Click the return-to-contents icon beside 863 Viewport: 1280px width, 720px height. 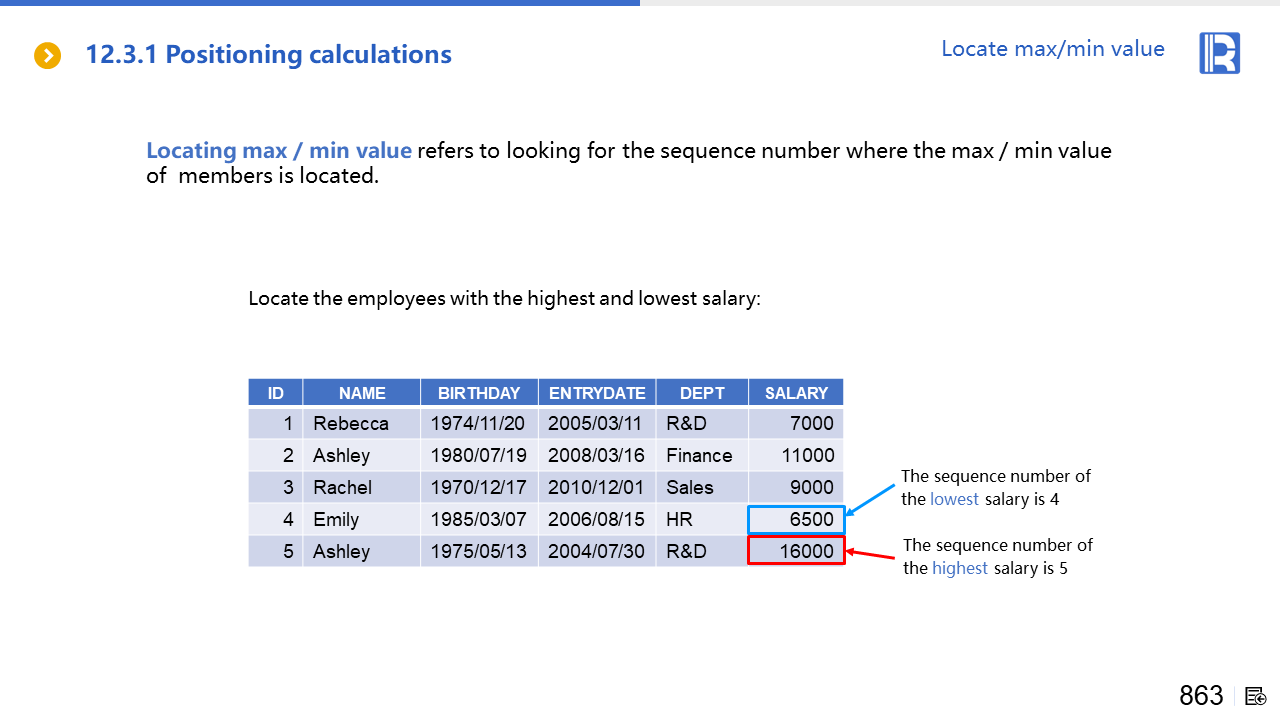(1255, 696)
